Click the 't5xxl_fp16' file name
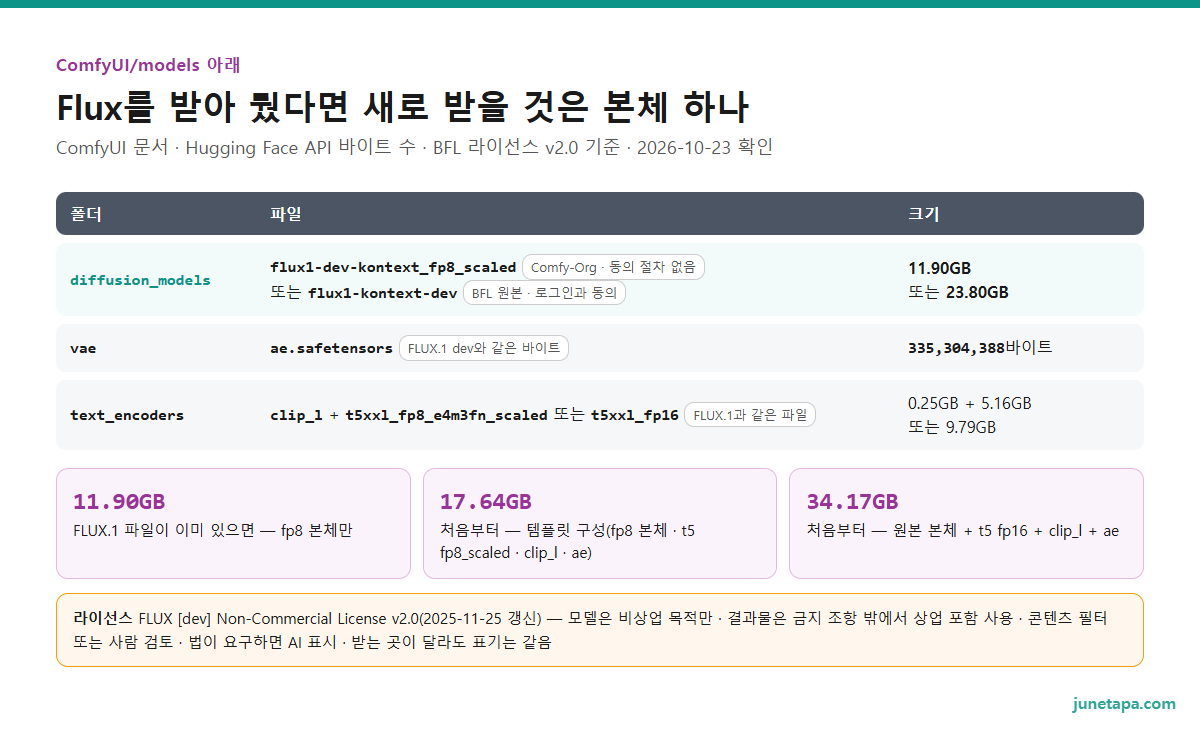Screen dimensions: 1200x731 click(635, 414)
